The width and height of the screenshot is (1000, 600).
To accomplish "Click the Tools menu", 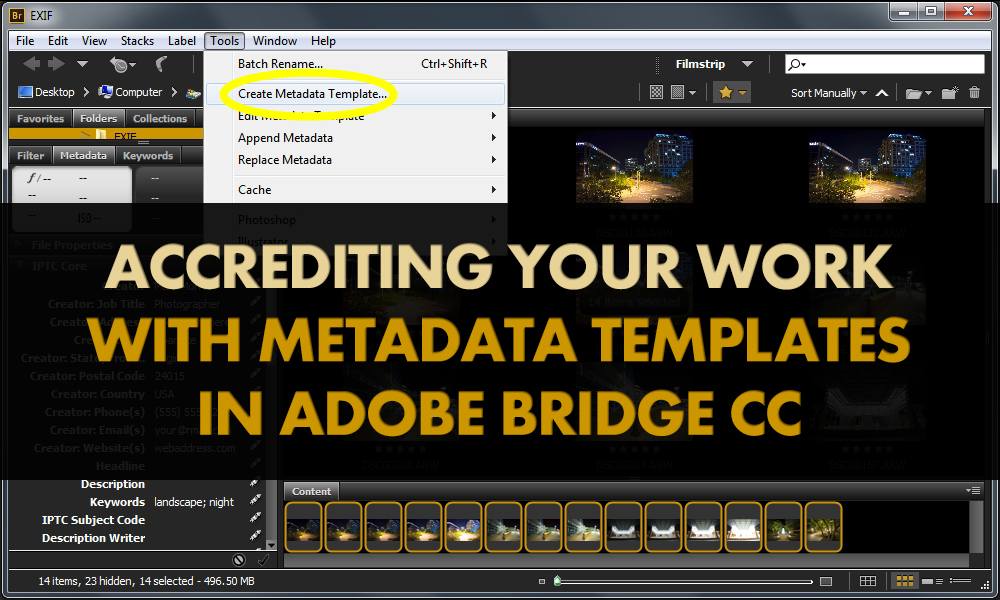I will click(224, 41).
